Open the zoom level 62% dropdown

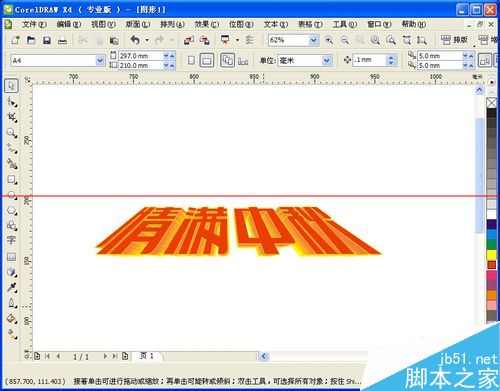coord(313,40)
